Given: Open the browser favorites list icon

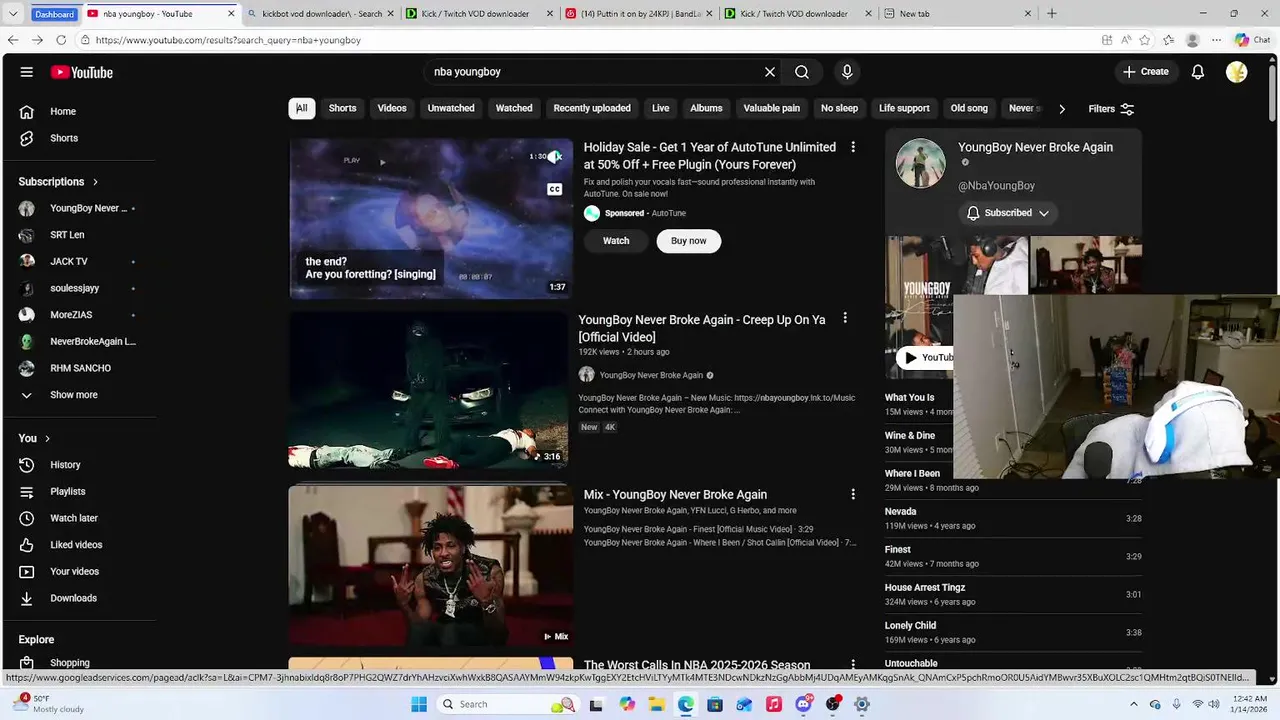Looking at the screenshot, I should pos(1168,40).
